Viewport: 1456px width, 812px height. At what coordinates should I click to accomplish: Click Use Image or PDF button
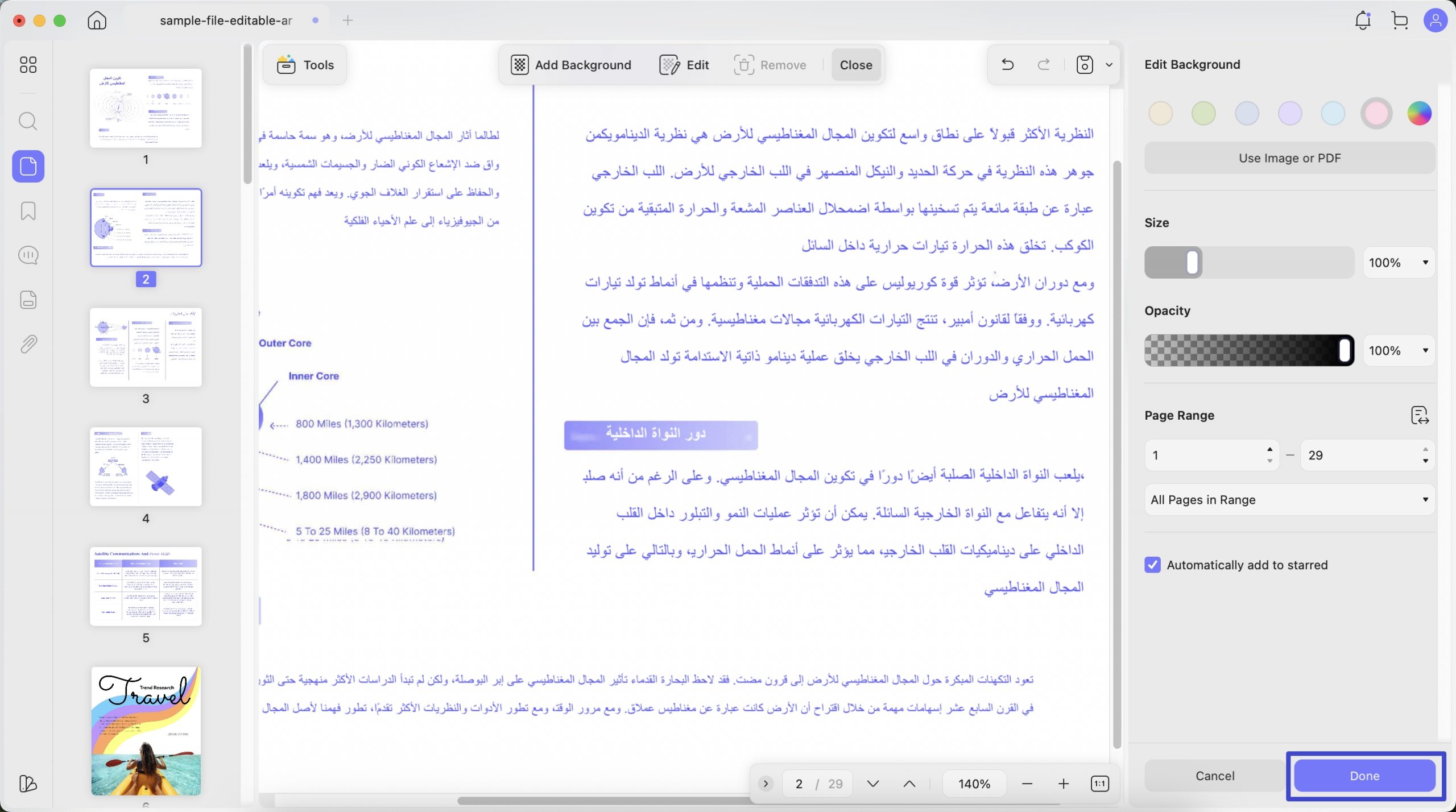[1289, 158]
